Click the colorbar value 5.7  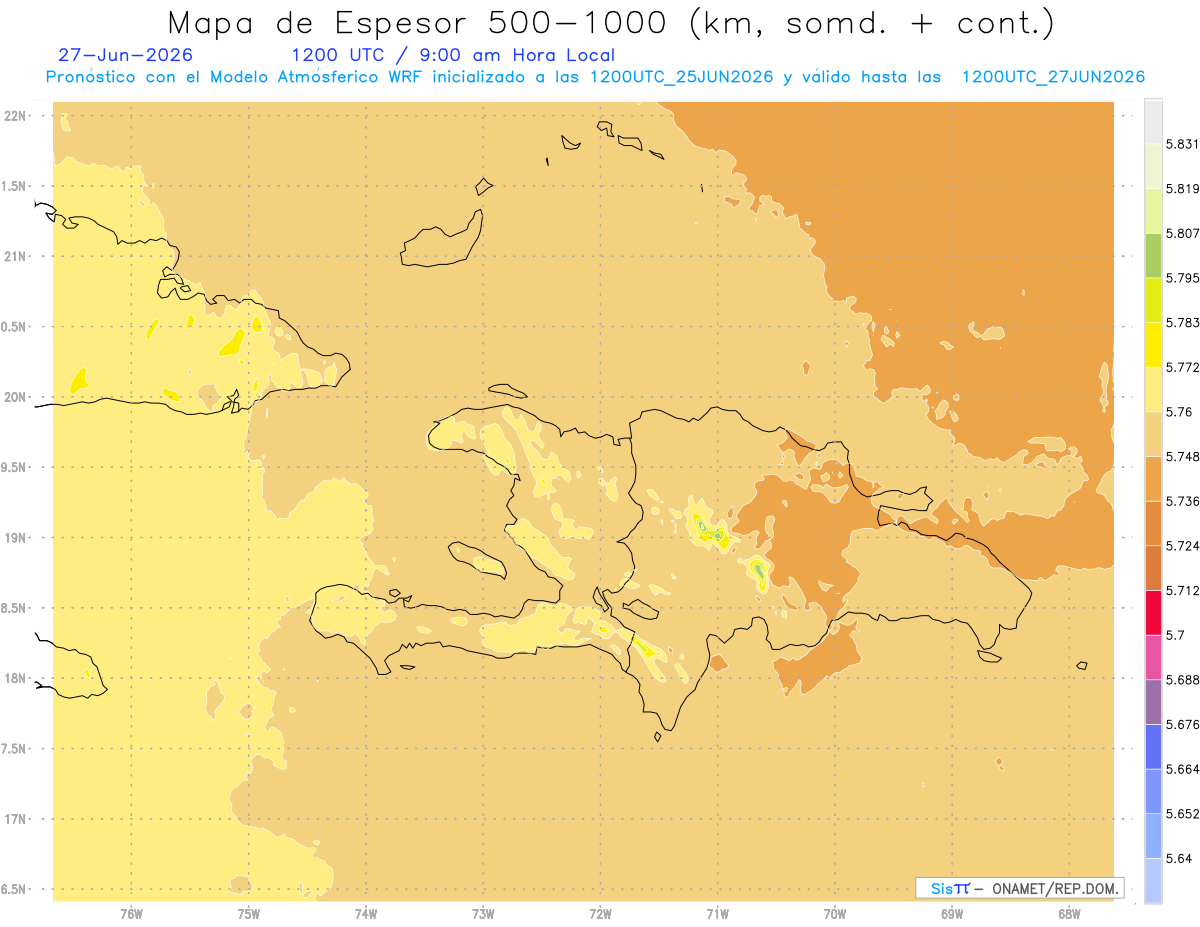[1175, 635]
